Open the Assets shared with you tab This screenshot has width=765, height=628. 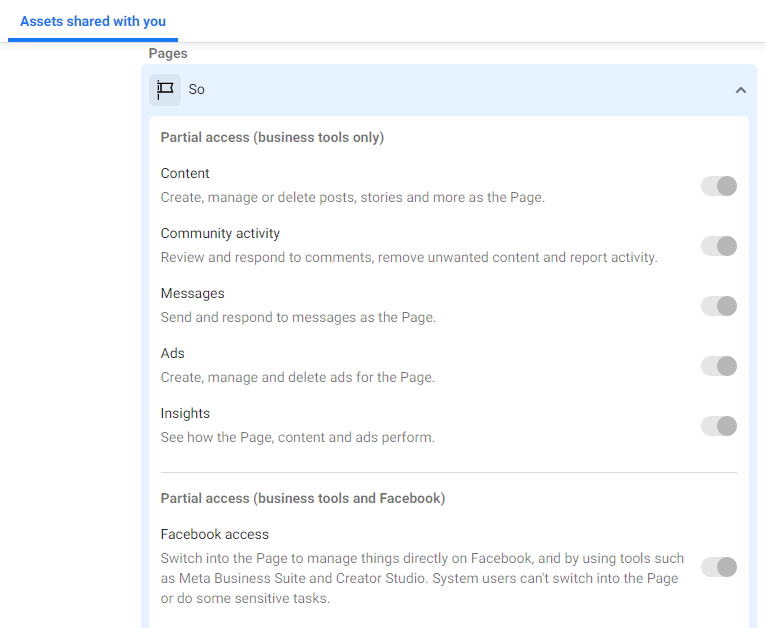93,21
